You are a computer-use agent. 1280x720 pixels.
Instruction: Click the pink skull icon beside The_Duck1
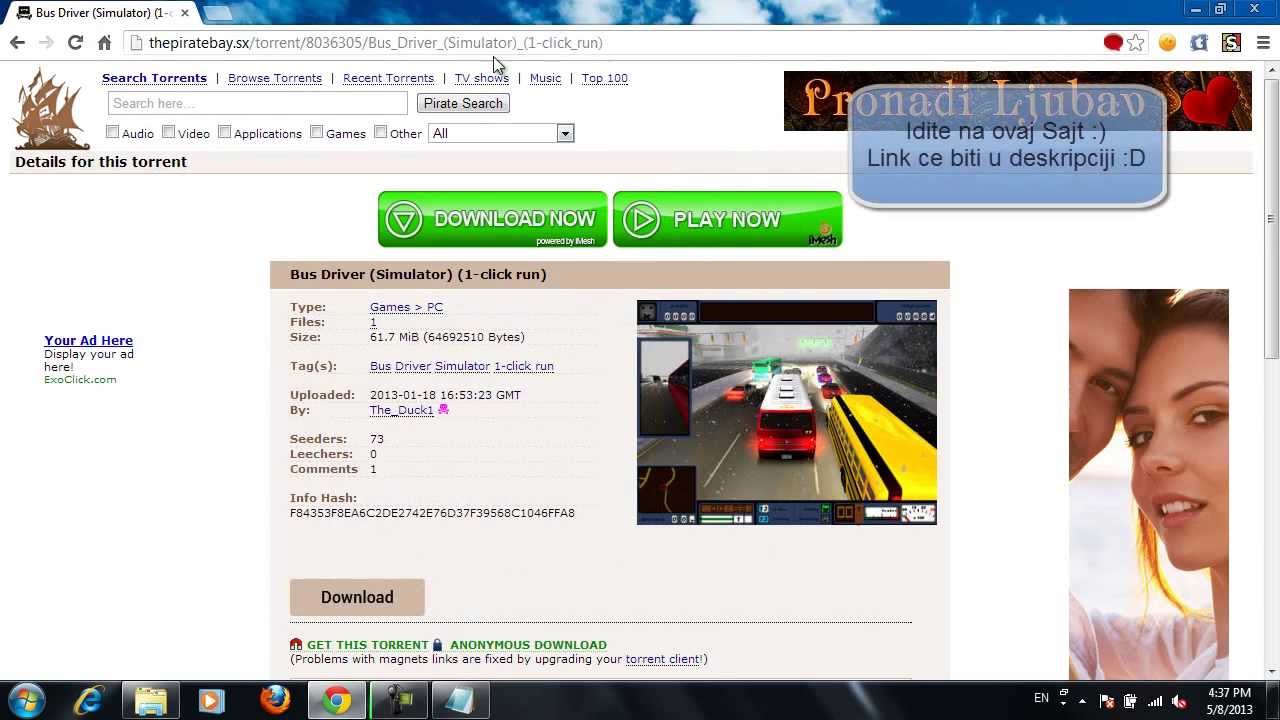click(x=444, y=410)
